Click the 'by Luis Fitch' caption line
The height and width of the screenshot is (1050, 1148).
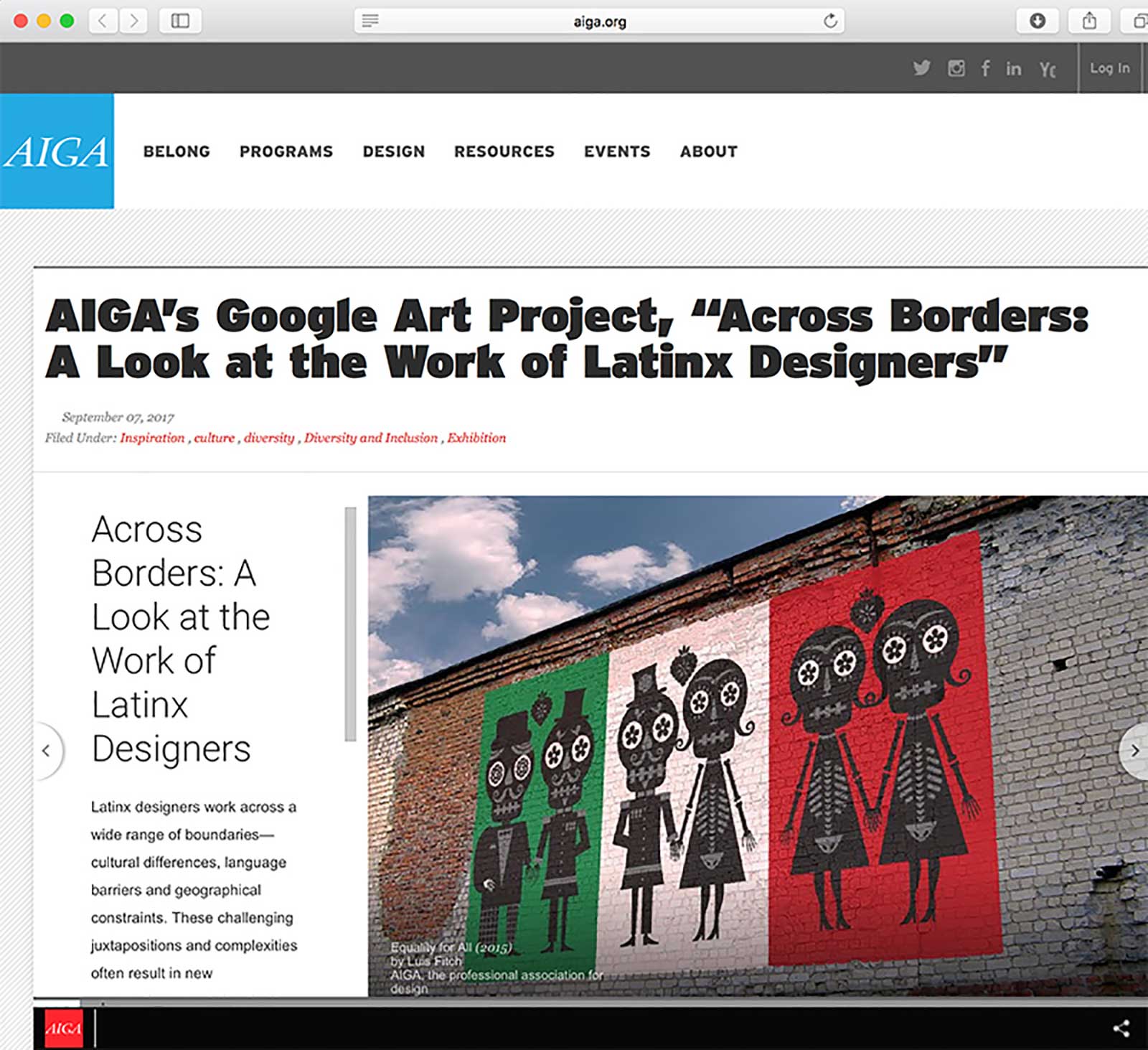click(x=426, y=961)
